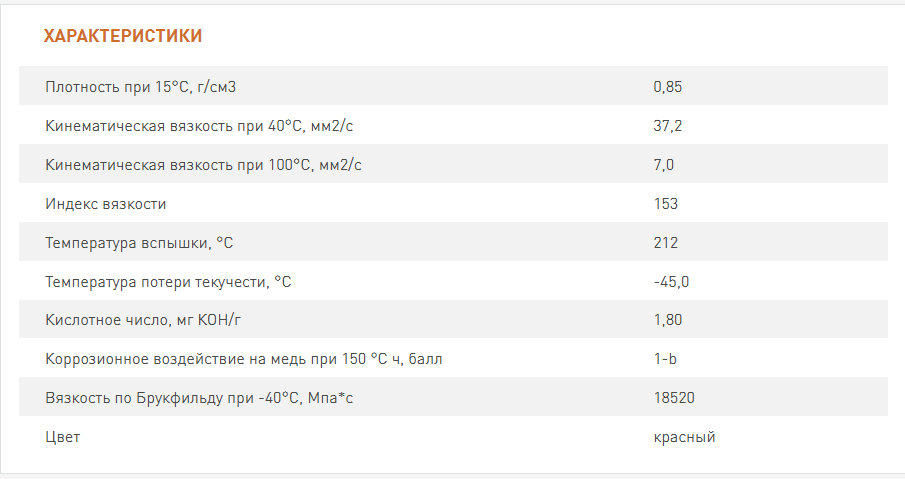Click the acid number value 1,80

[668, 320]
